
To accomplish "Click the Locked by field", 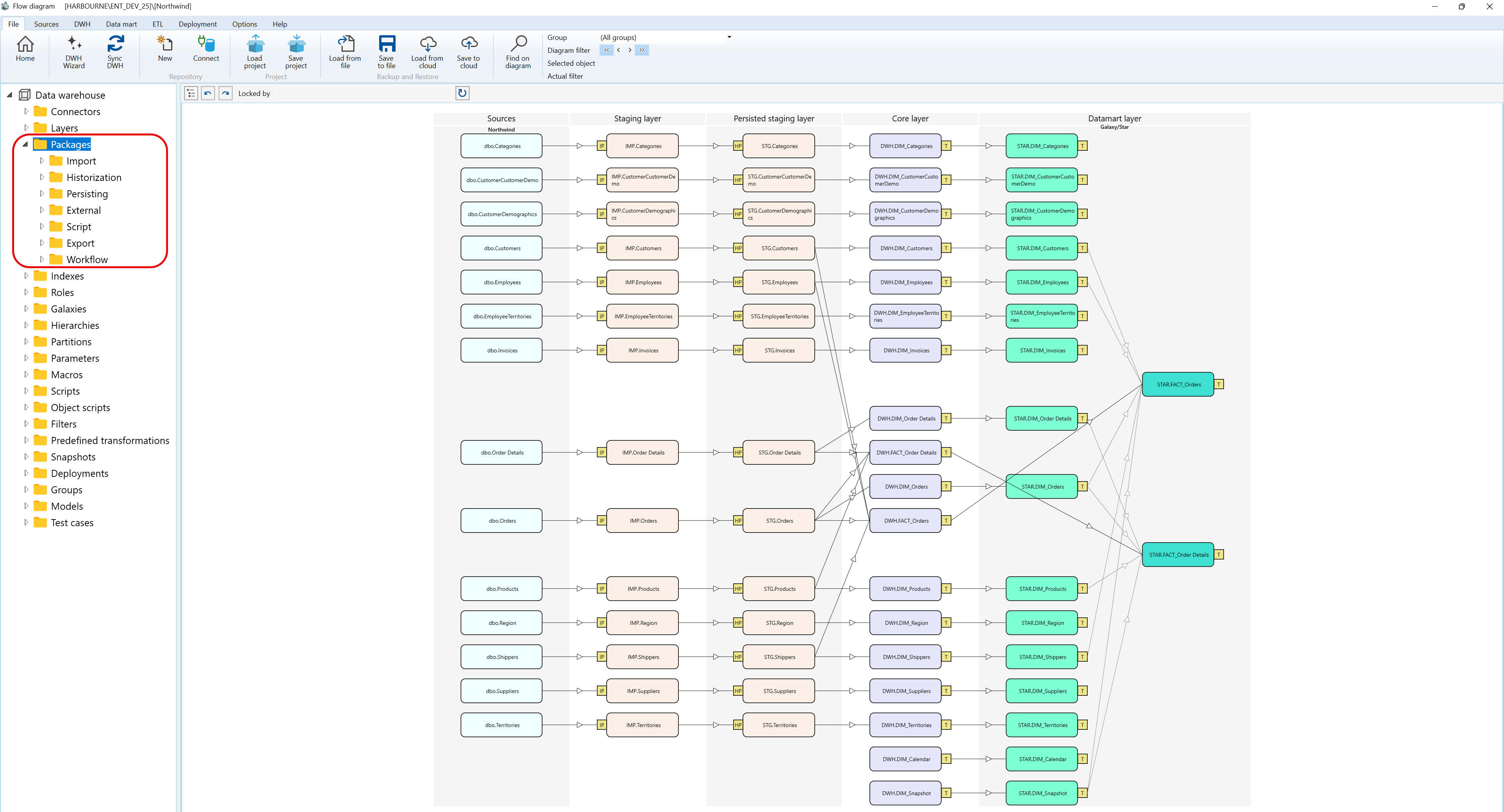I will [364, 94].
